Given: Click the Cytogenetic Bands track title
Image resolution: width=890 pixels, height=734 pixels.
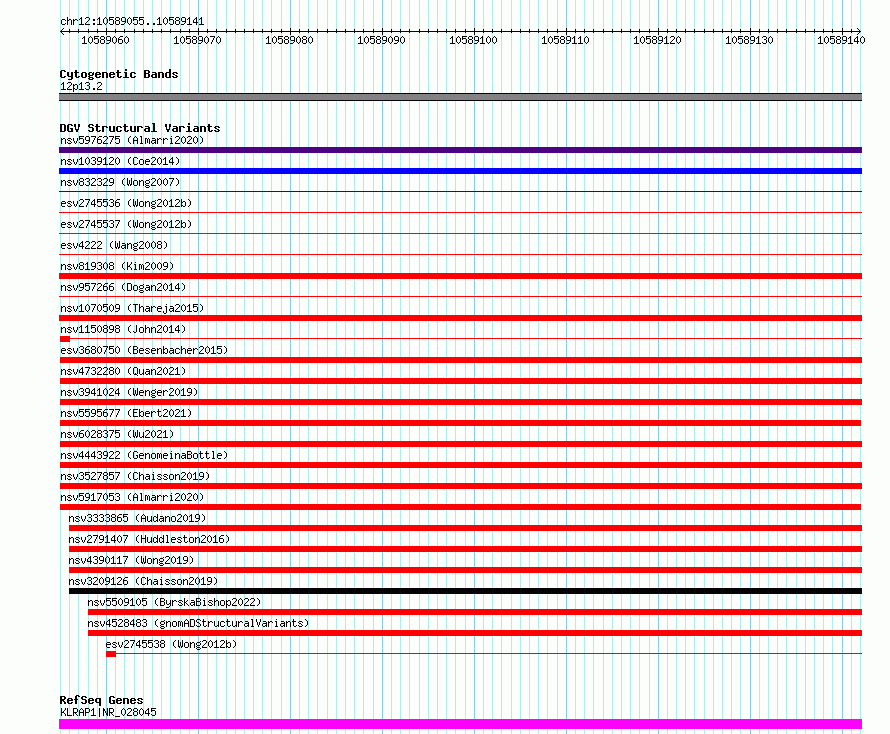Looking at the screenshot, I should pos(119,74).
